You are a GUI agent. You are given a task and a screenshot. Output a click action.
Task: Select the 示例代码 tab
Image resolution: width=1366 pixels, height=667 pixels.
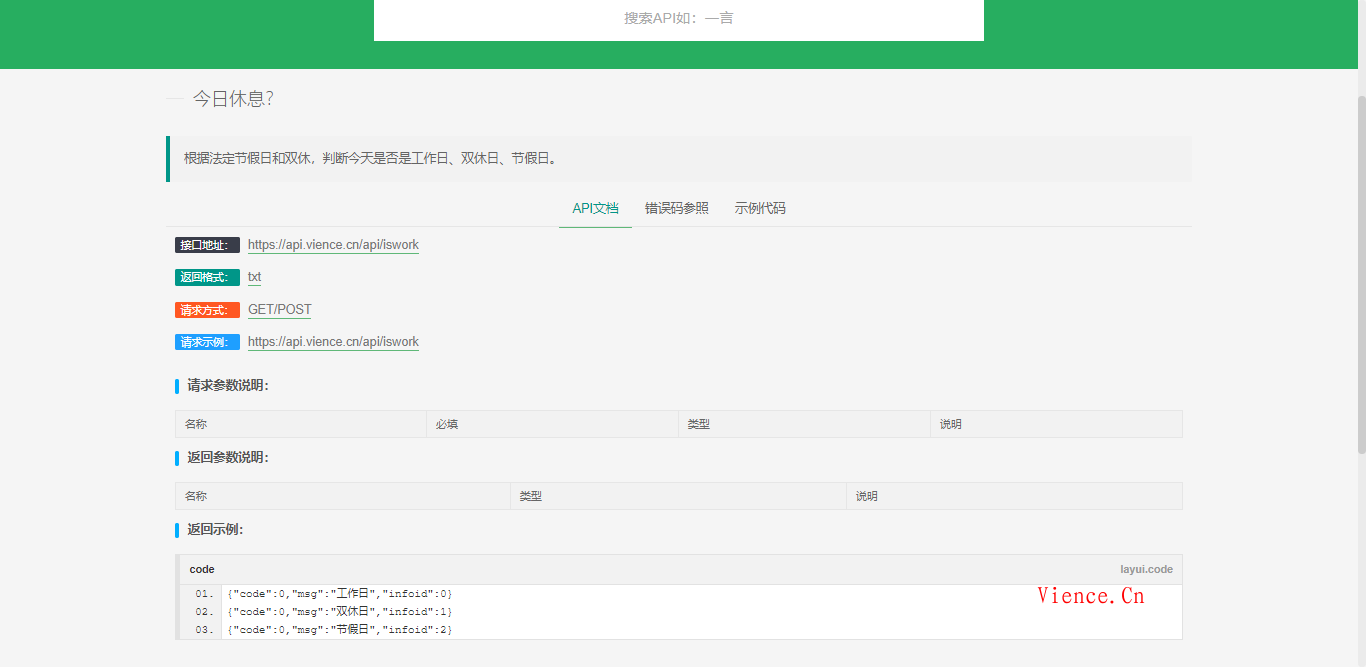(x=760, y=208)
